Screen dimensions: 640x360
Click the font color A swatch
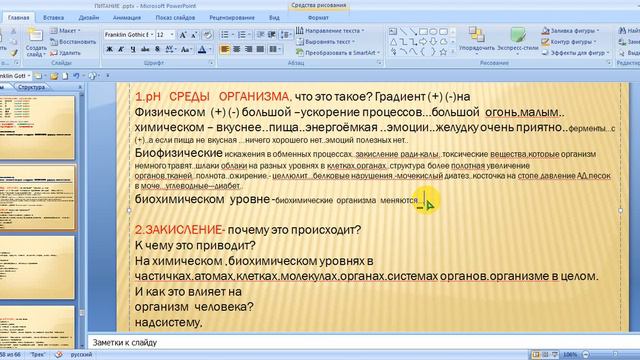(x=202, y=50)
